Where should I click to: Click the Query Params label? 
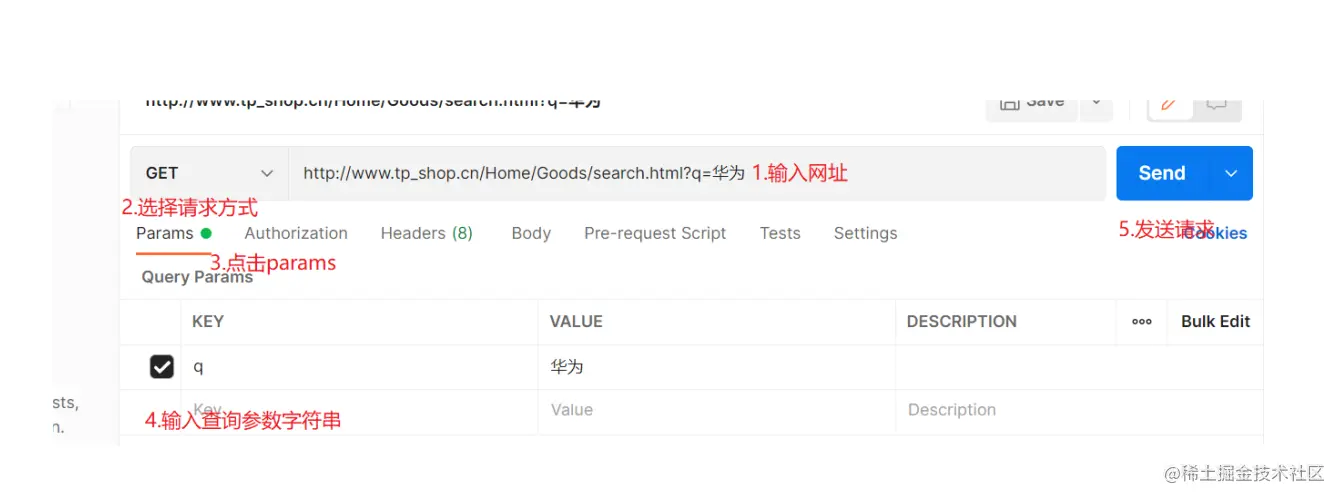[197, 277]
